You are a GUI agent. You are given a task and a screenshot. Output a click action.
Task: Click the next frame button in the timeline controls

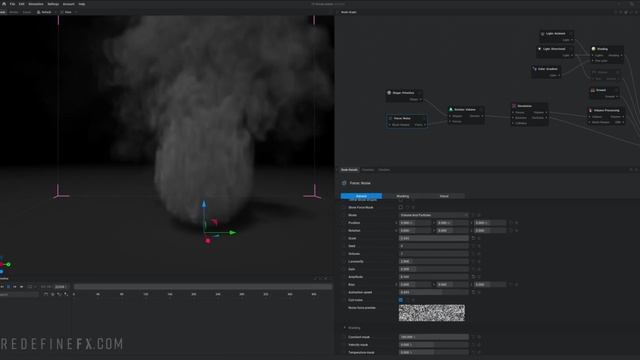click(x=22, y=287)
